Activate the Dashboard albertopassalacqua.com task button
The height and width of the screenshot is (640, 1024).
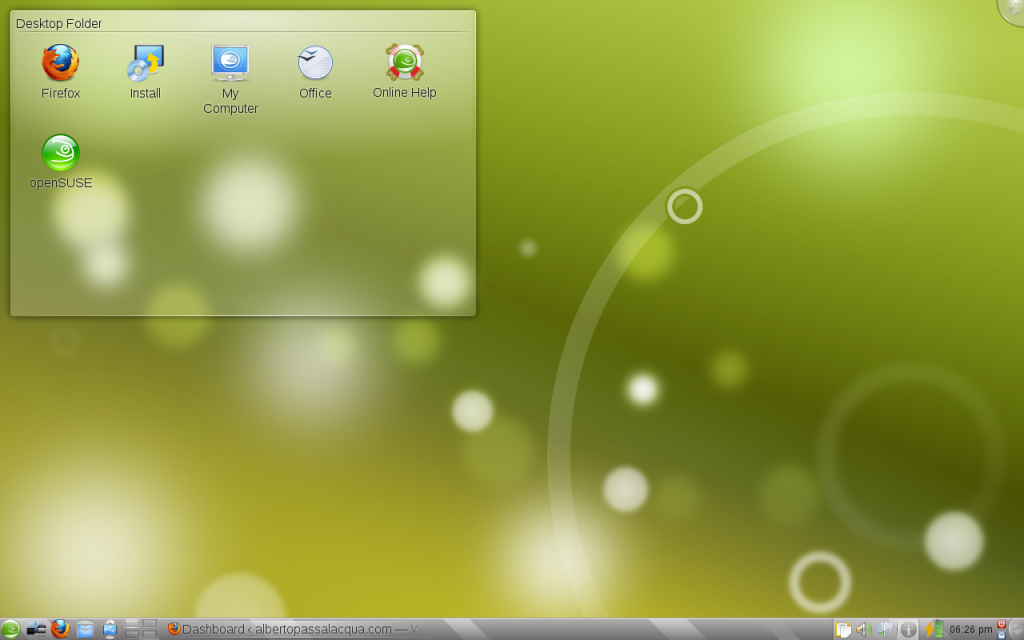tap(294, 630)
